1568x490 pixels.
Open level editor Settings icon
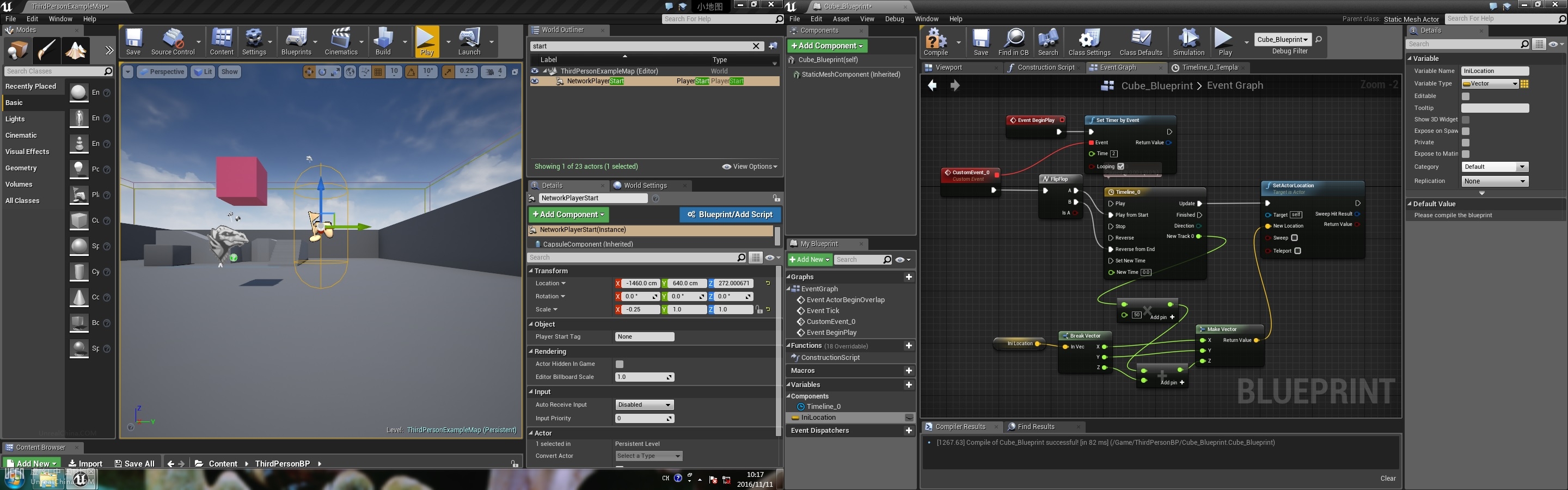coord(254,41)
